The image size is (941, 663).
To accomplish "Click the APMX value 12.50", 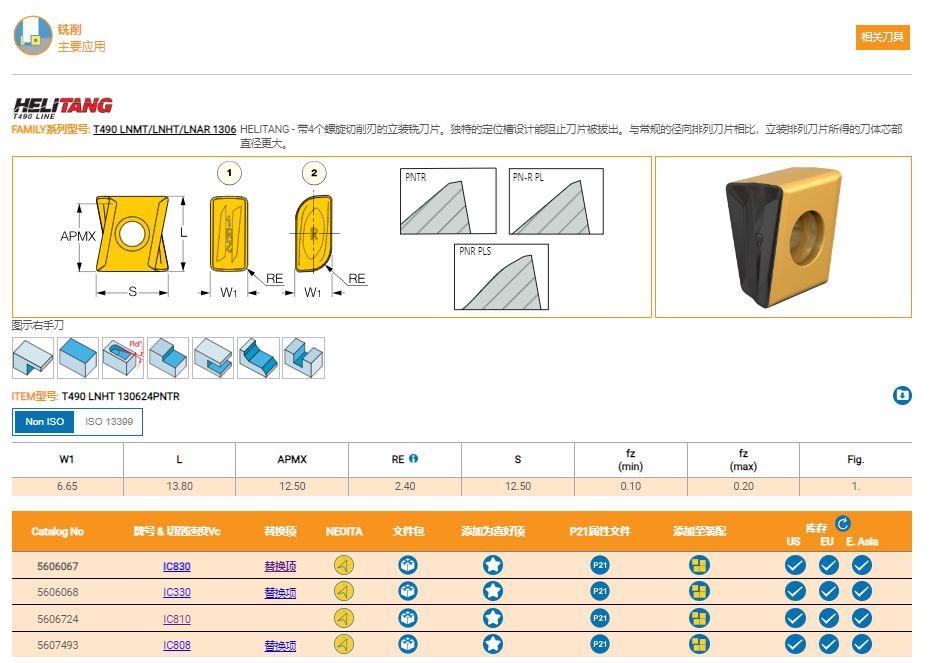I will (x=292, y=486).
